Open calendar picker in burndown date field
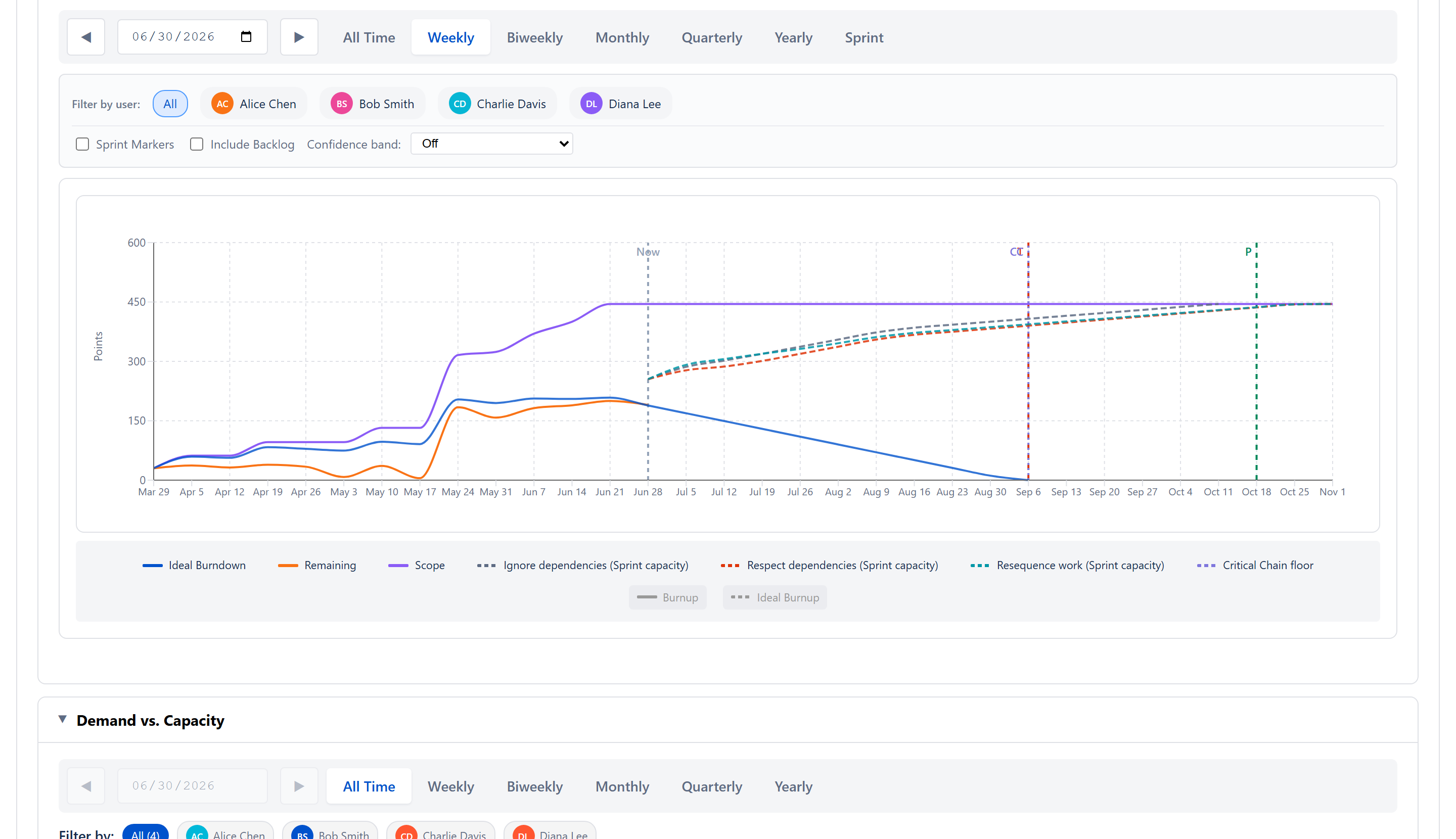 246,36
